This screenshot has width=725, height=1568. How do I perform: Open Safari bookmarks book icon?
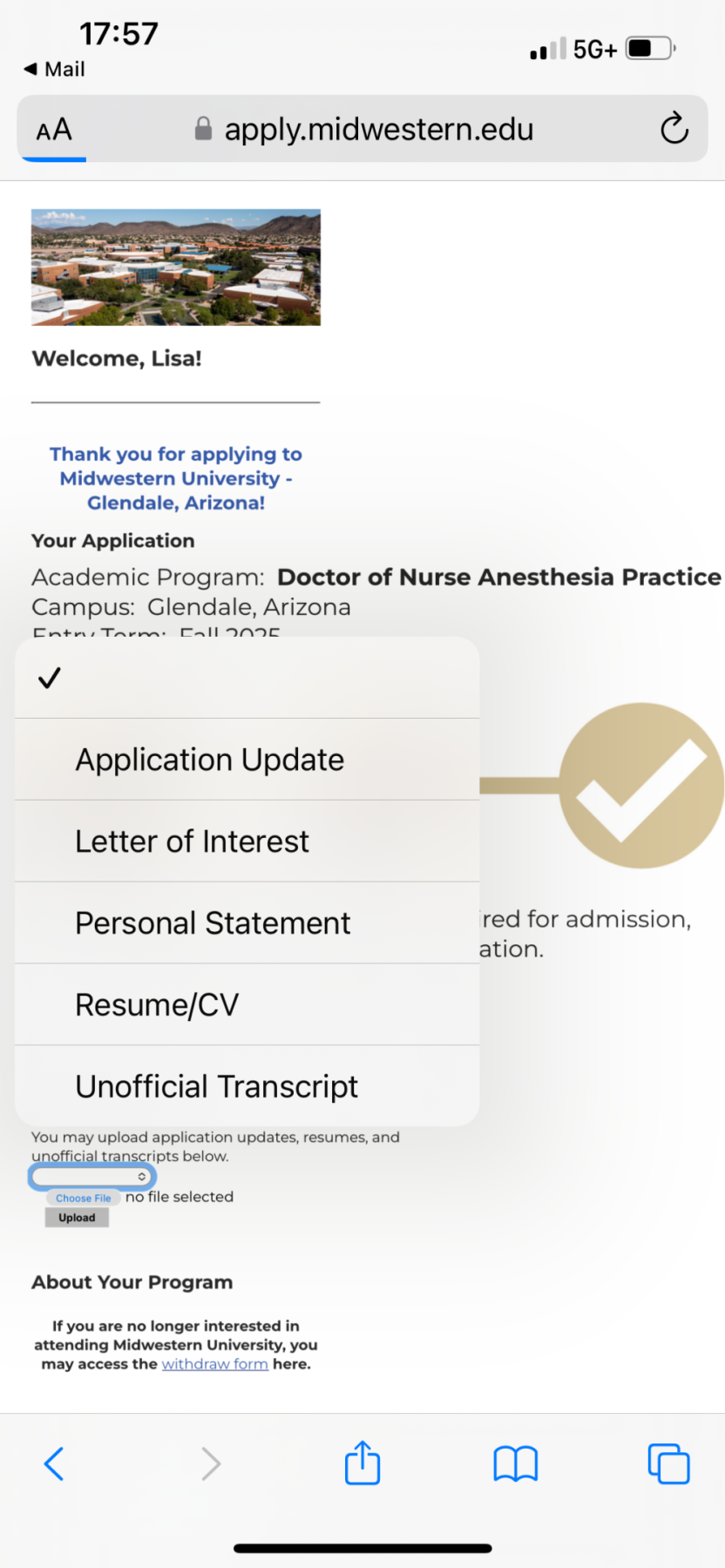coord(516,1463)
